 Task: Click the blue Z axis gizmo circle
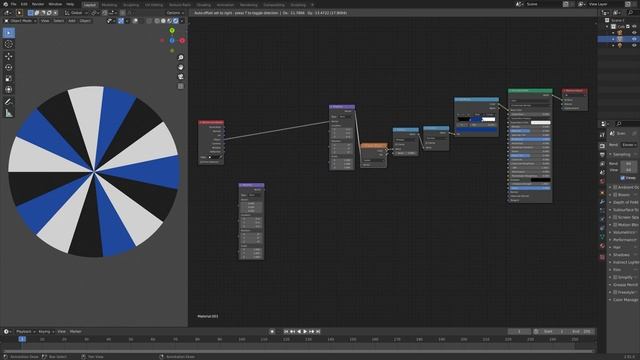pos(172,40)
